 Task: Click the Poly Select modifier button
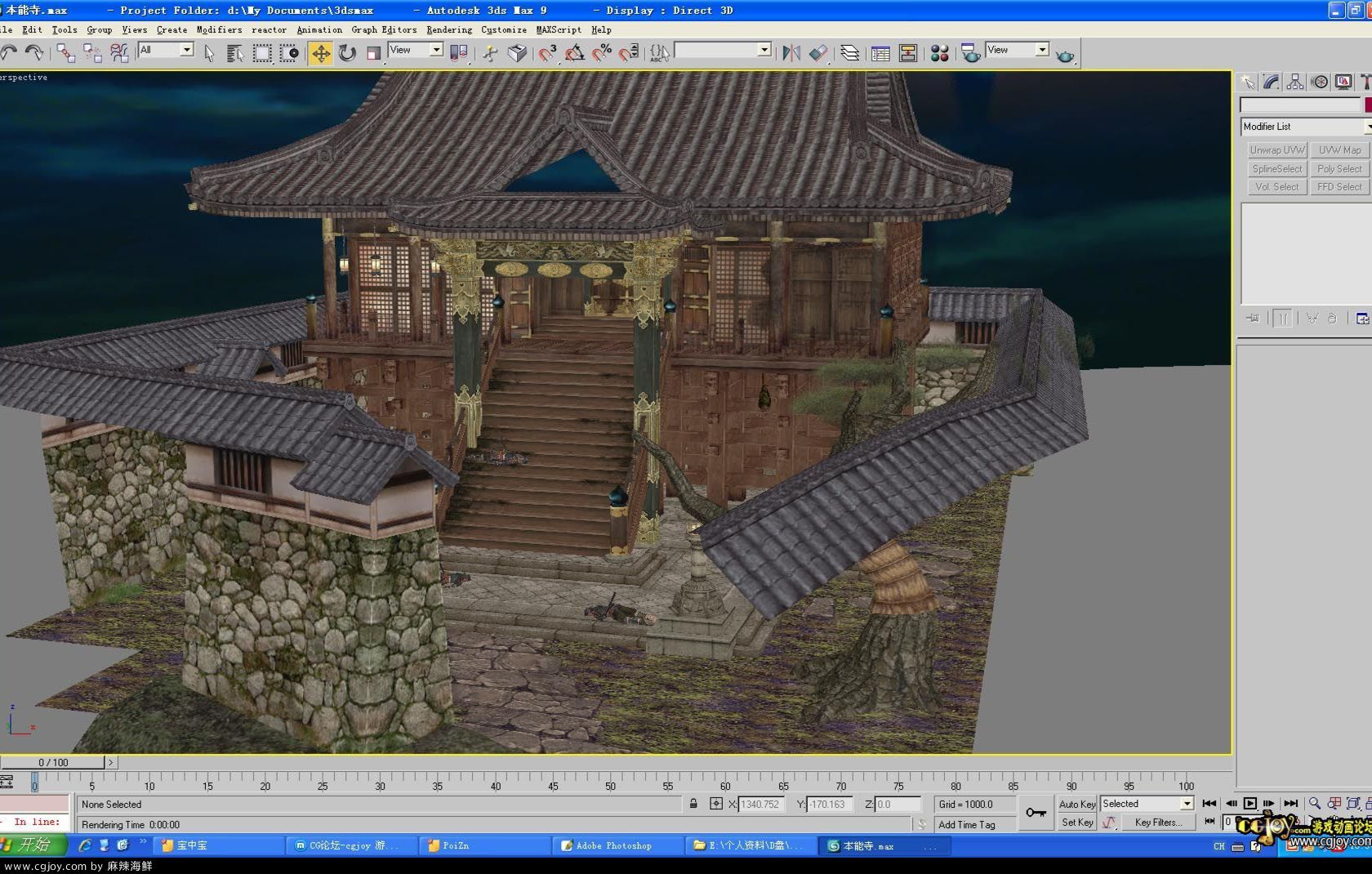point(1340,169)
